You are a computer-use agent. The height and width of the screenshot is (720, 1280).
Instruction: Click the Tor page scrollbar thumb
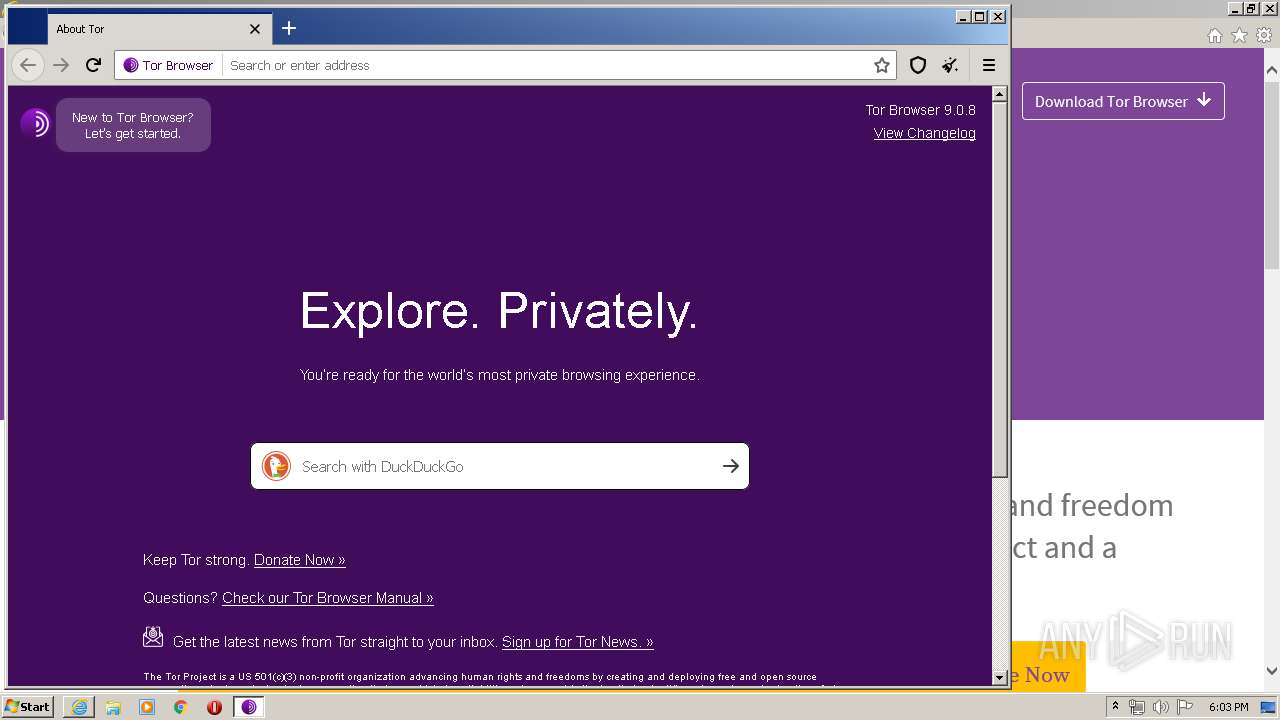(x=1000, y=289)
